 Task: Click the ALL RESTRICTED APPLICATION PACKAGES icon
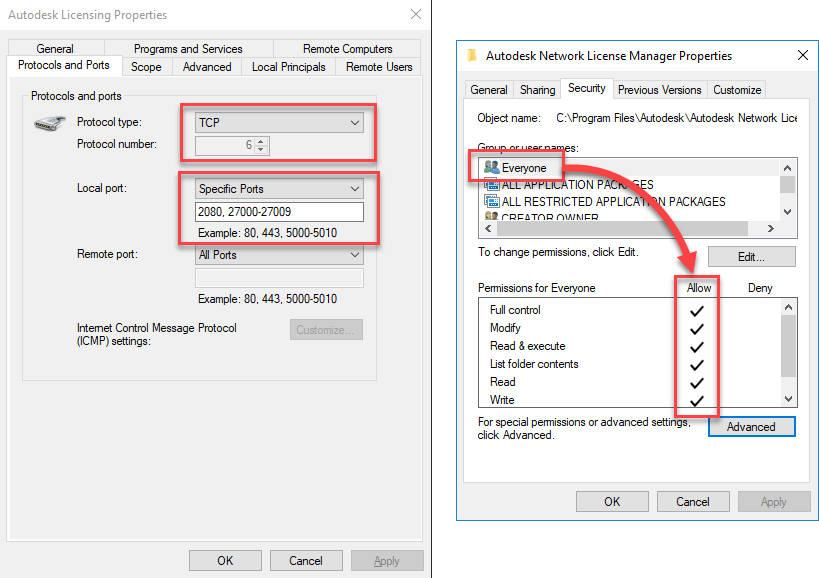click(491, 201)
